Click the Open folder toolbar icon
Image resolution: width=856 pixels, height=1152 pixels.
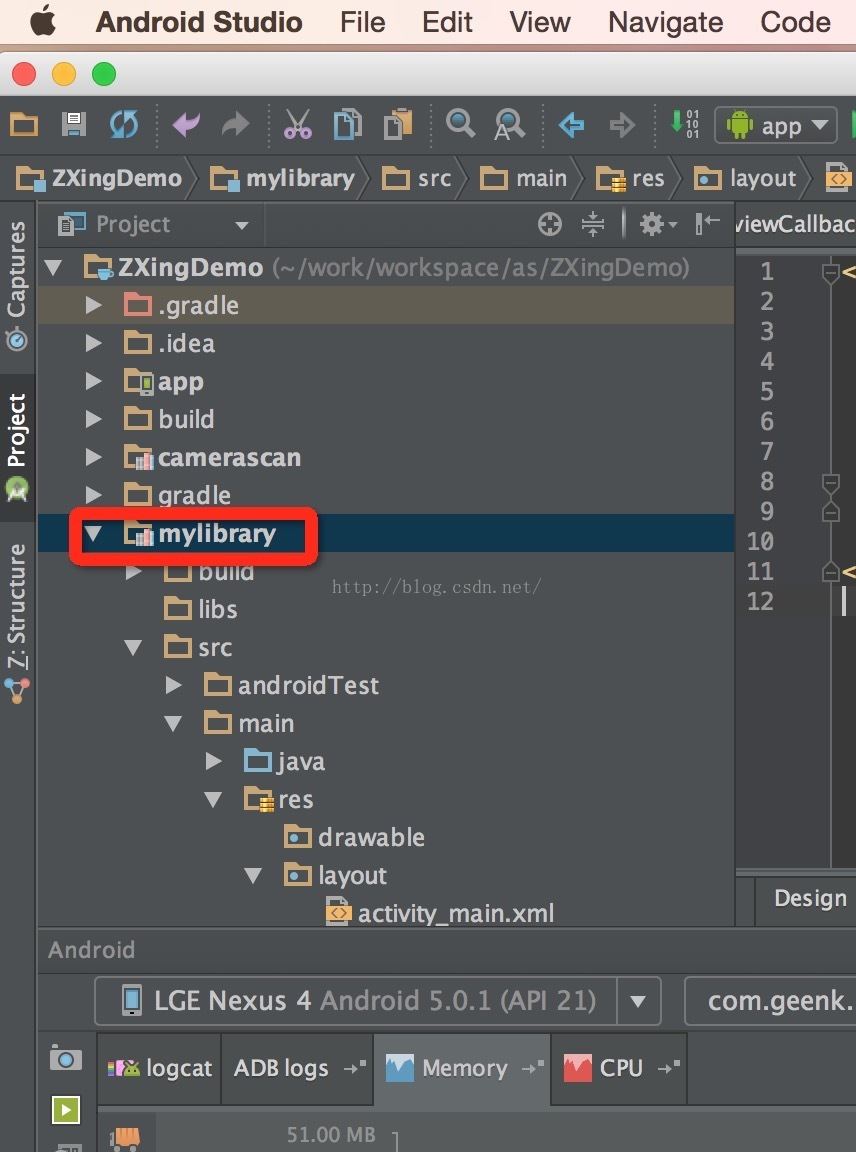(x=24, y=124)
